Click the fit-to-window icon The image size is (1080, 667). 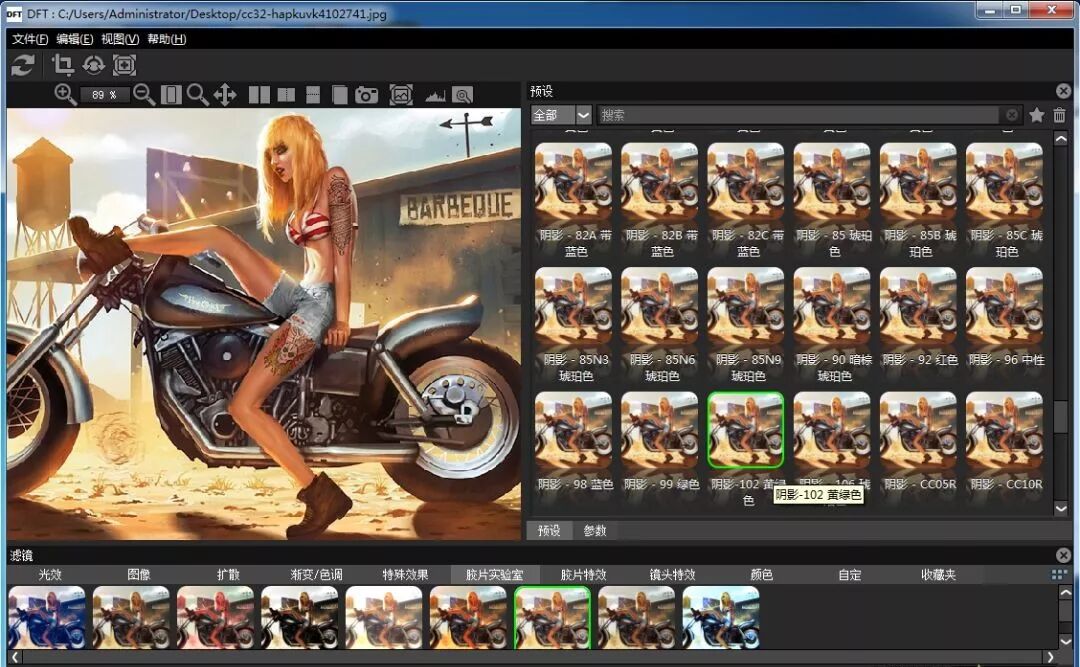[171, 94]
